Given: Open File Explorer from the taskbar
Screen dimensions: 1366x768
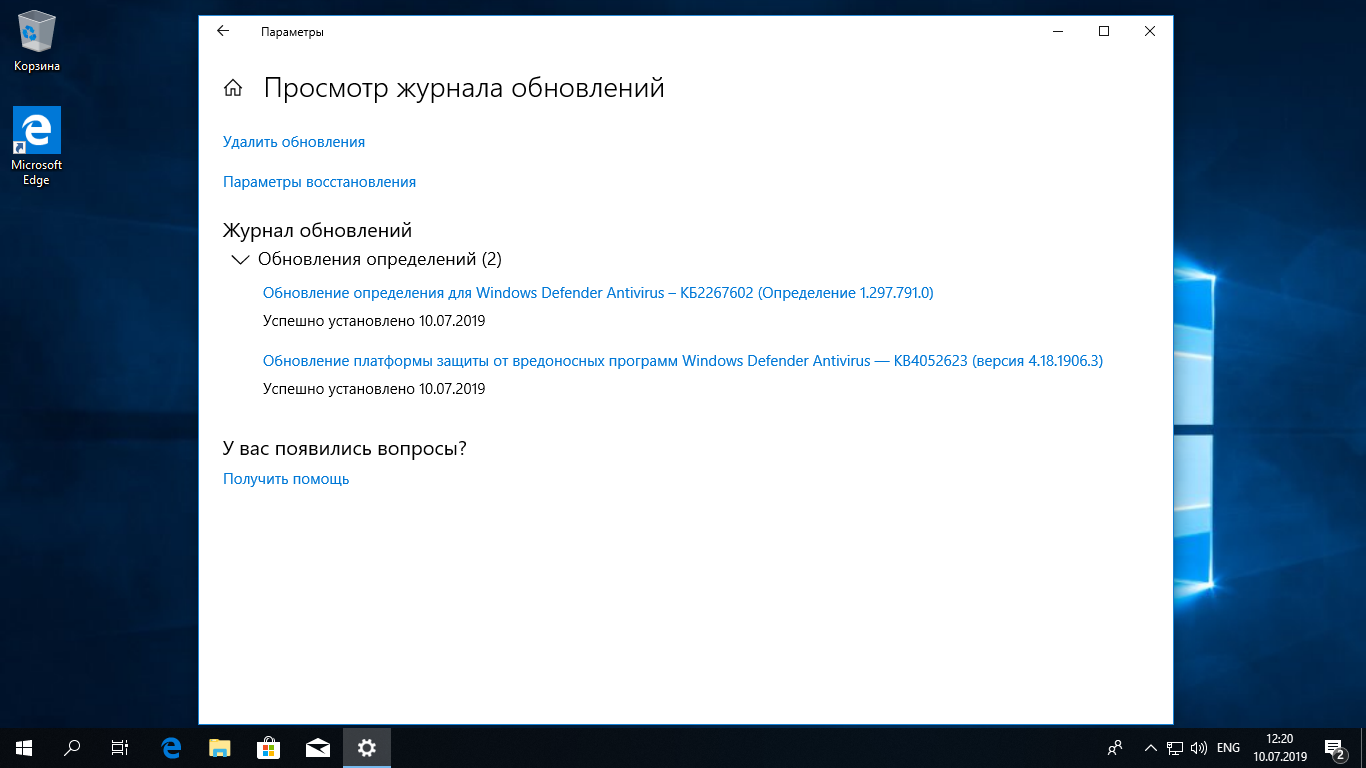Looking at the screenshot, I should click(x=219, y=747).
